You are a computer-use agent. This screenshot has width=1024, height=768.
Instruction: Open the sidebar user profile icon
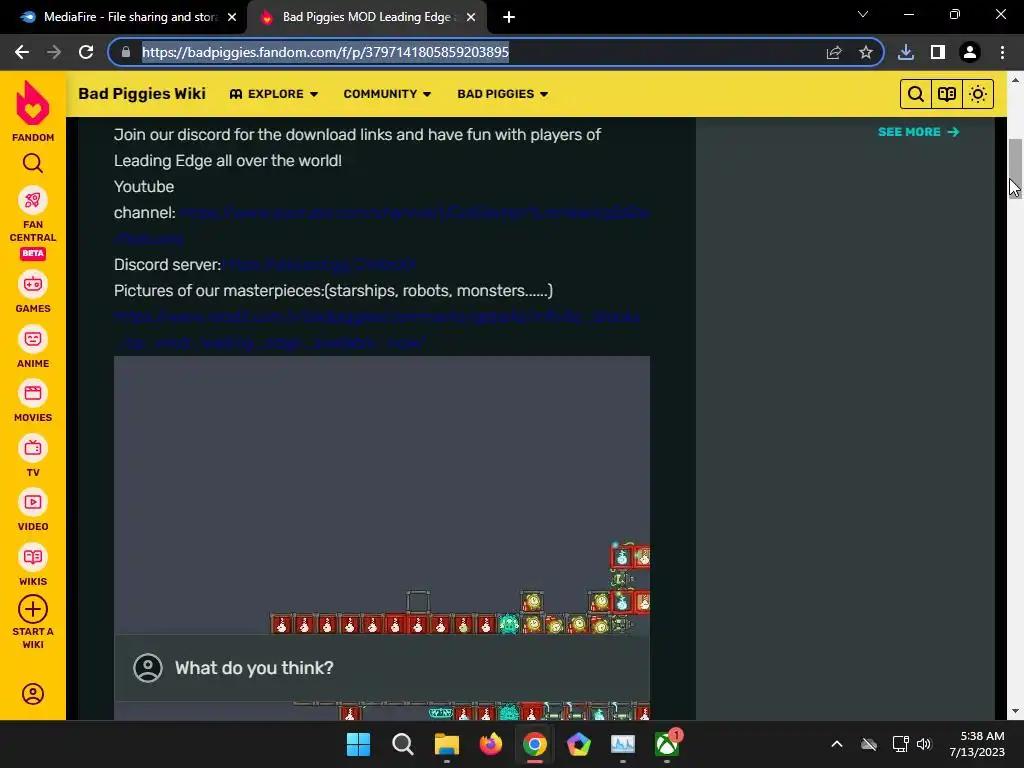tap(33, 694)
